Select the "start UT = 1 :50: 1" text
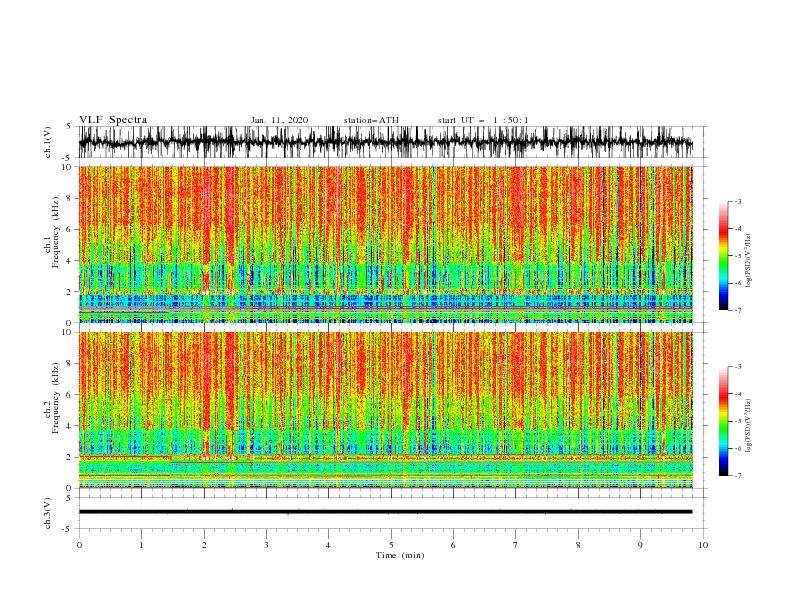792x612 pixels. [483, 120]
